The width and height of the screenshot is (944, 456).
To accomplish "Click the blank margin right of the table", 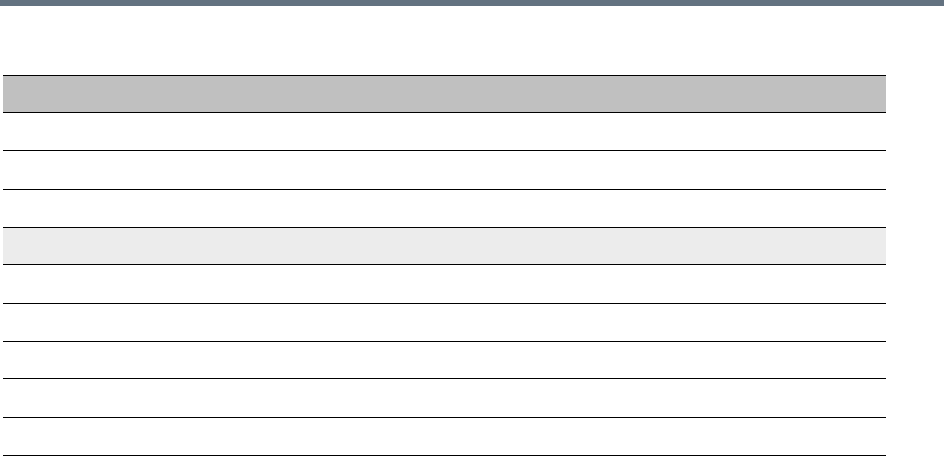I will tap(915, 250).
